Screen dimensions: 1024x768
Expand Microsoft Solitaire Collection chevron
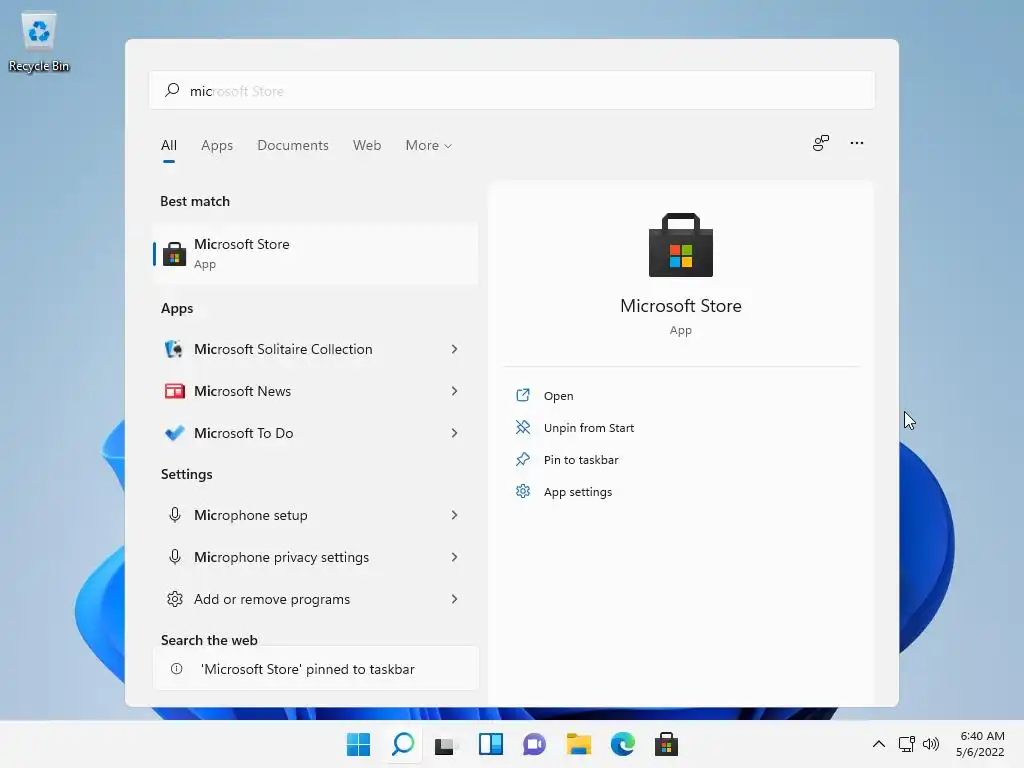[x=455, y=349]
